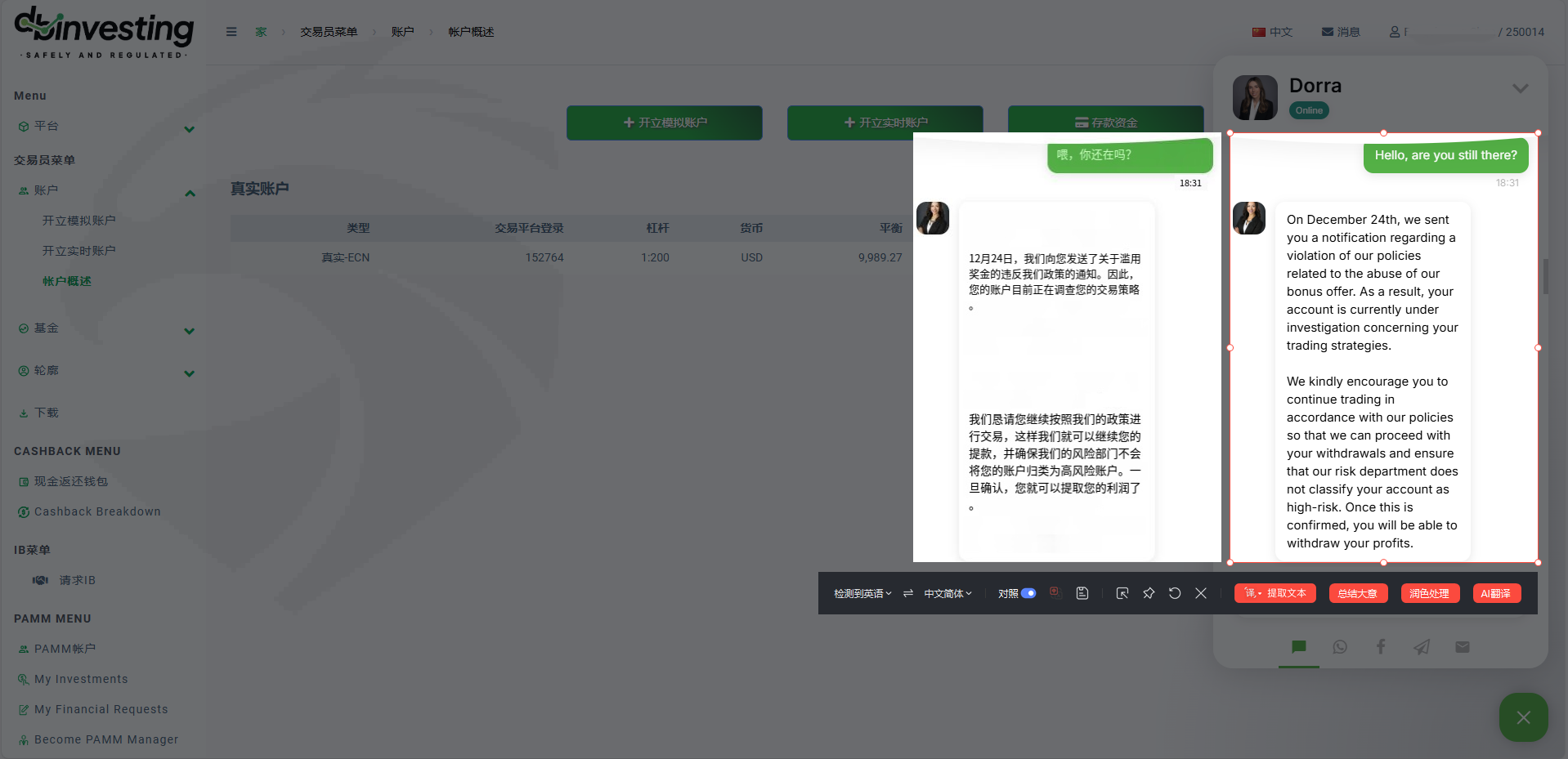This screenshot has width=1568, height=759.
Task: Click the 交易员菜单 breadcrumb
Action: coord(329,32)
